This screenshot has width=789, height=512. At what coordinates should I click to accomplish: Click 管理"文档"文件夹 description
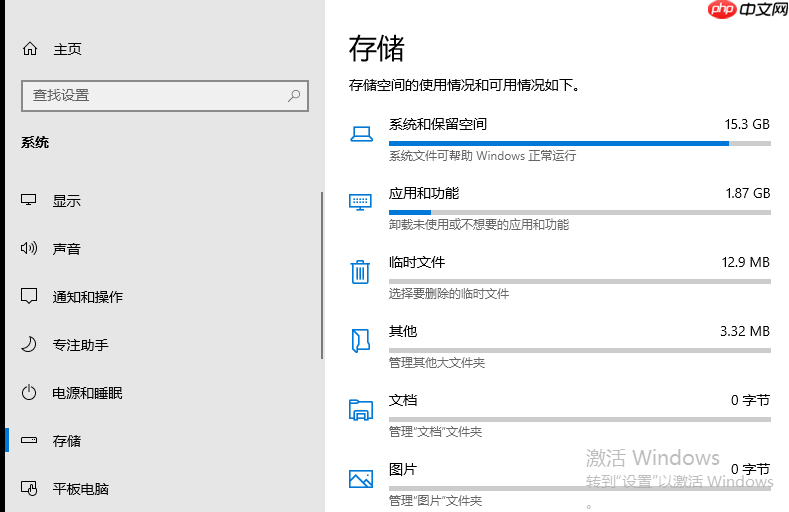click(x=435, y=432)
